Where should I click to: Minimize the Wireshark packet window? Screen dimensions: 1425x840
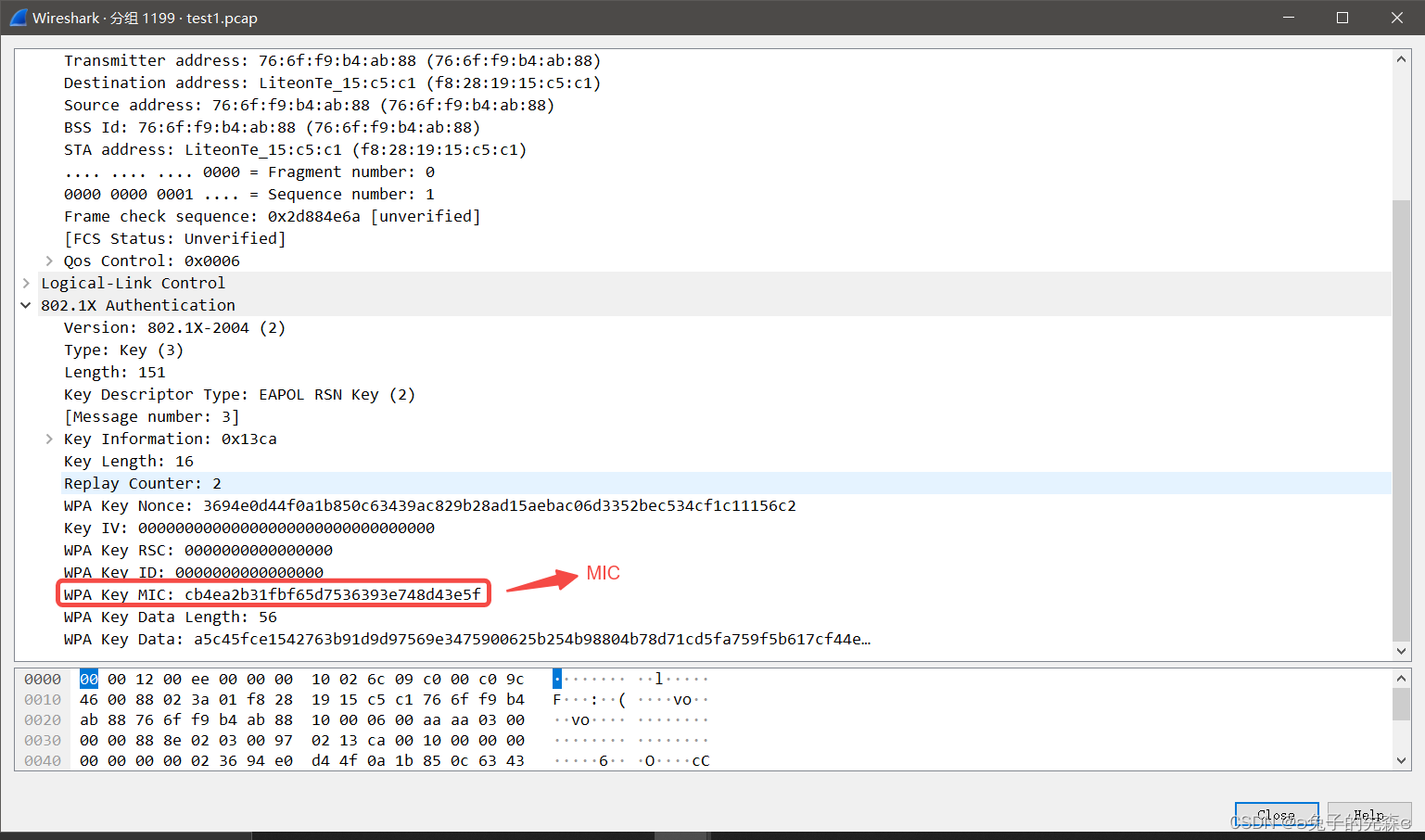(1288, 18)
